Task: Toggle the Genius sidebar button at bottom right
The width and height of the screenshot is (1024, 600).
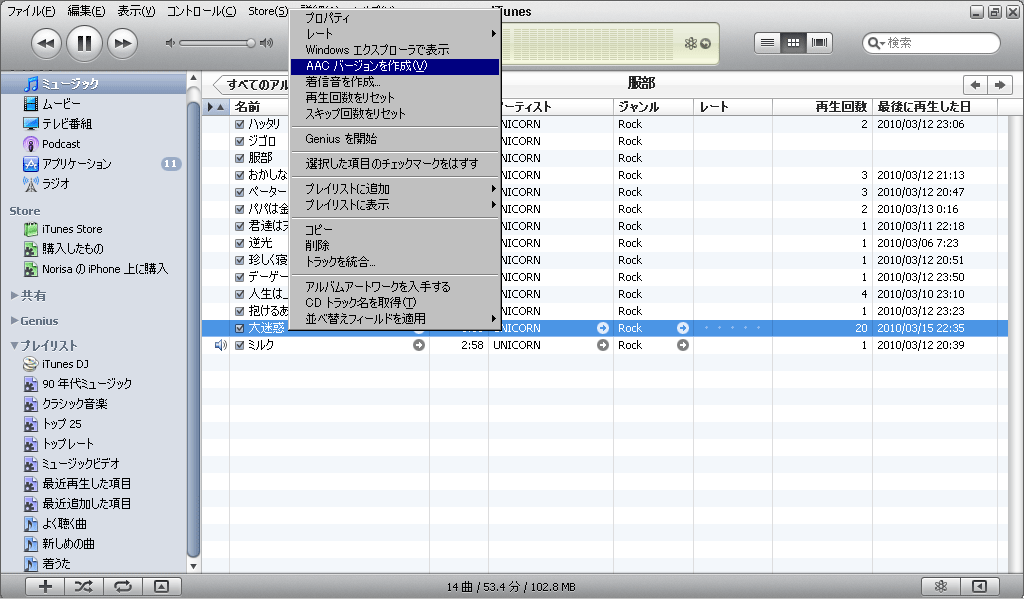Action: (979, 587)
